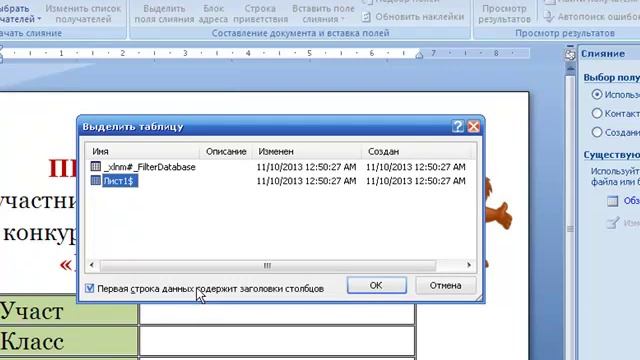The width and height of the screenshot is (640, 360).
Task: Click the horizontal scrollbar thumb in dialog
Action: (268, 266)
